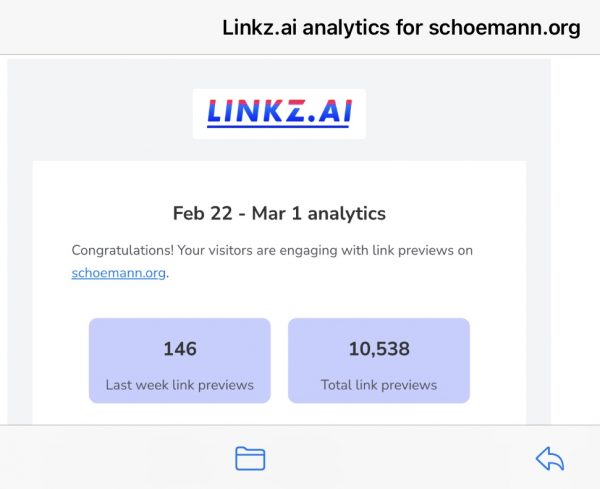Click the LINKZ.AI logo image
The width and height of the screenshot is (600, 489).
click(x=279, y=114)
